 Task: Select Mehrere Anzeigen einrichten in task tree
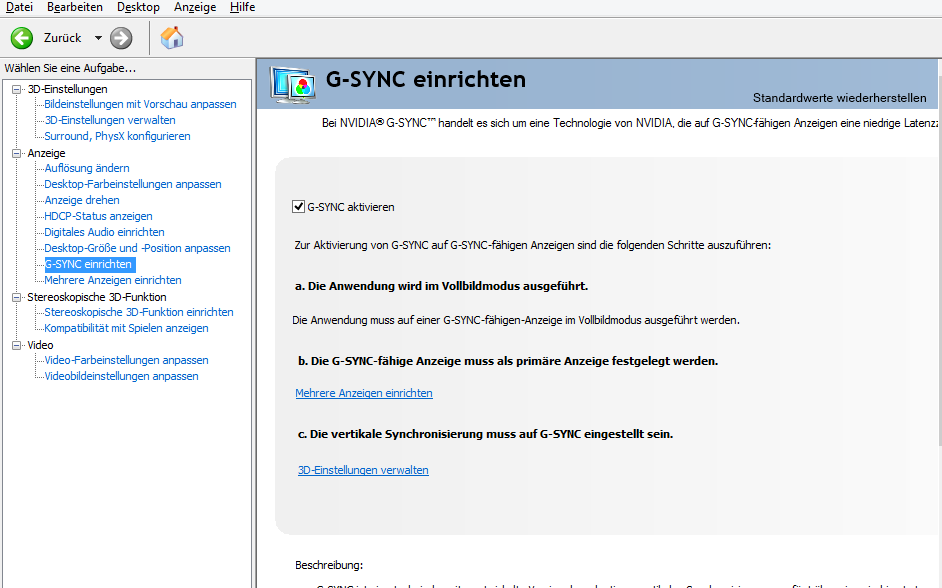[x=113, y=280]
